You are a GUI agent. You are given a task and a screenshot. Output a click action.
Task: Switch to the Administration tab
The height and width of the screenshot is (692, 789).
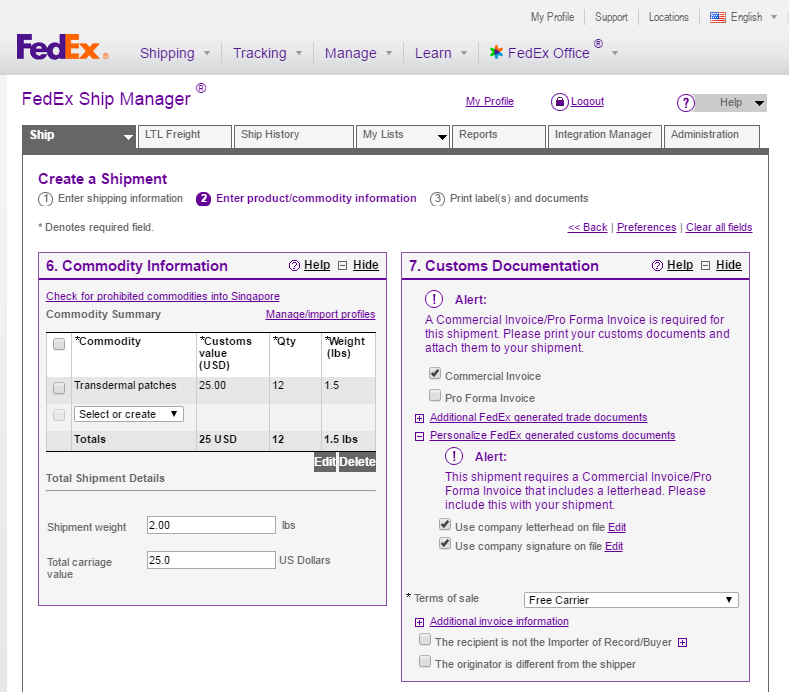(x=712, y=136)
